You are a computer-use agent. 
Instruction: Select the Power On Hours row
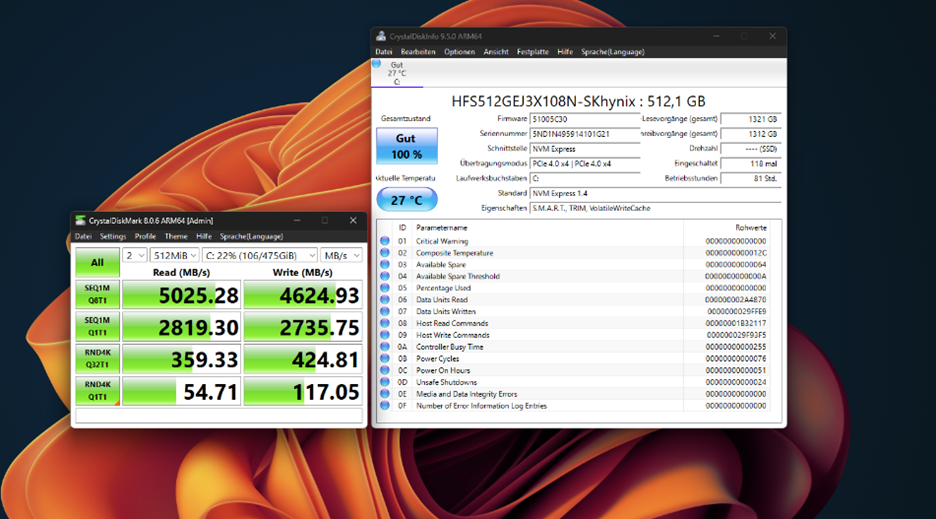coord(574,370)
